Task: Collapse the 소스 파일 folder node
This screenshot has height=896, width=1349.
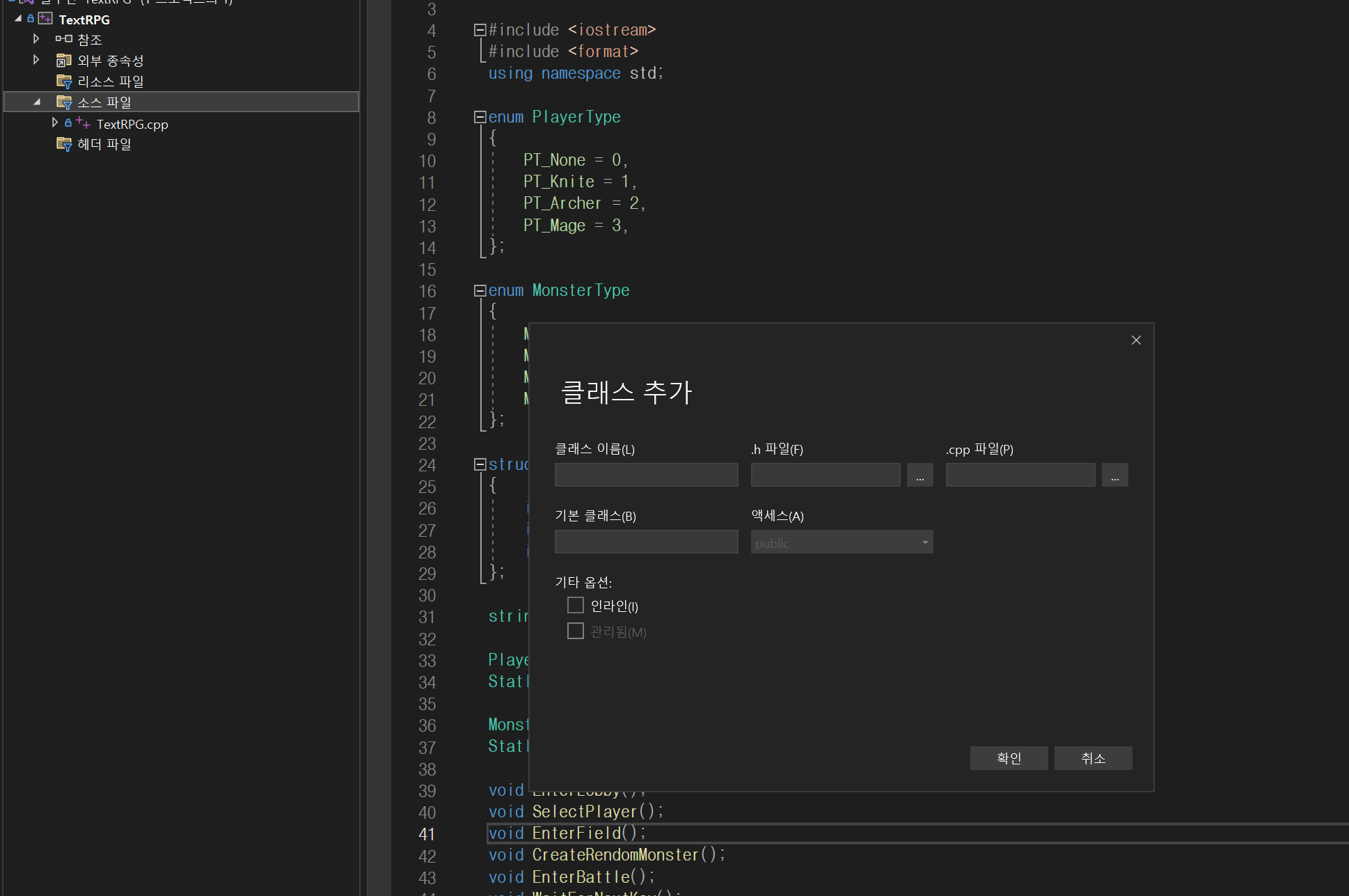Action: pyautogui.click(x=36, y=102)
